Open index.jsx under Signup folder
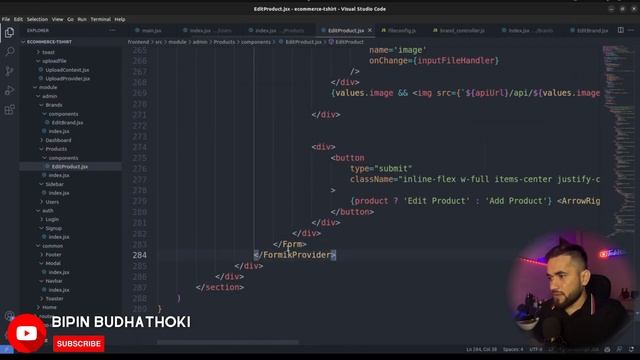The height and width of the screenshot is (360, 640). point(59,237)
